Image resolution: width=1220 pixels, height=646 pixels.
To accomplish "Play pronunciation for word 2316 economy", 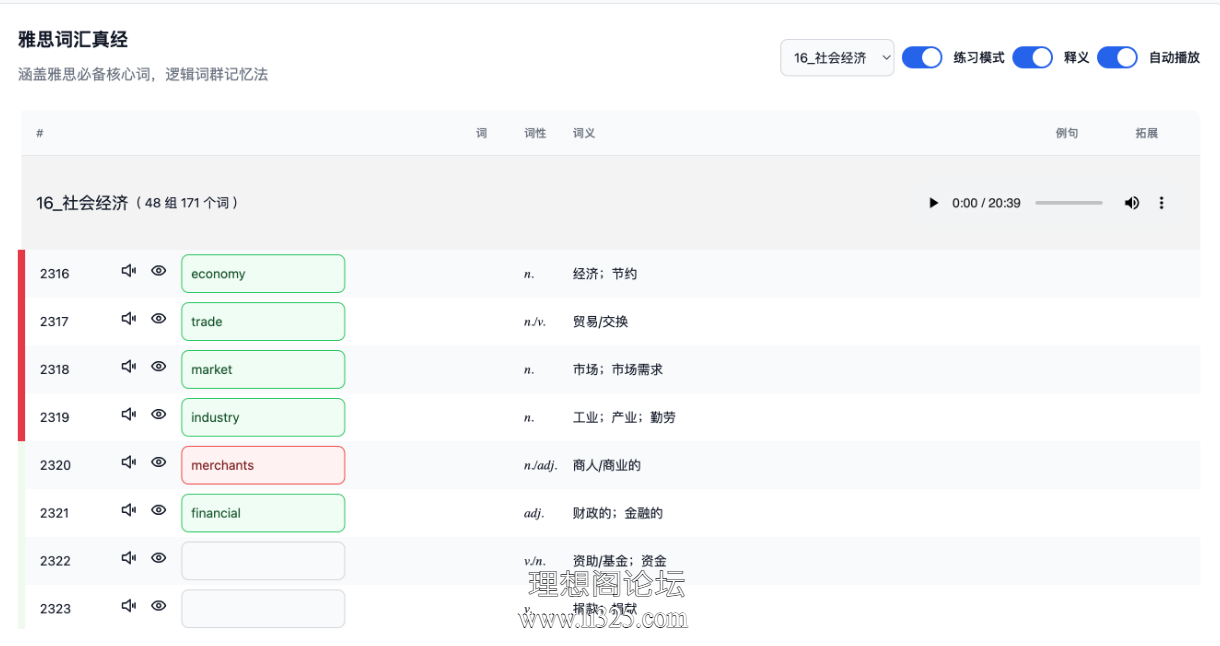I will pyautogui.click(x=128, y=270).
